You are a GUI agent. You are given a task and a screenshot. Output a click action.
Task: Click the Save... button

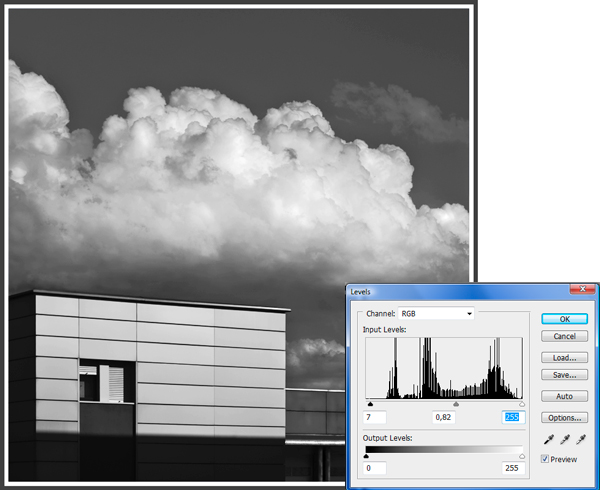564,375
